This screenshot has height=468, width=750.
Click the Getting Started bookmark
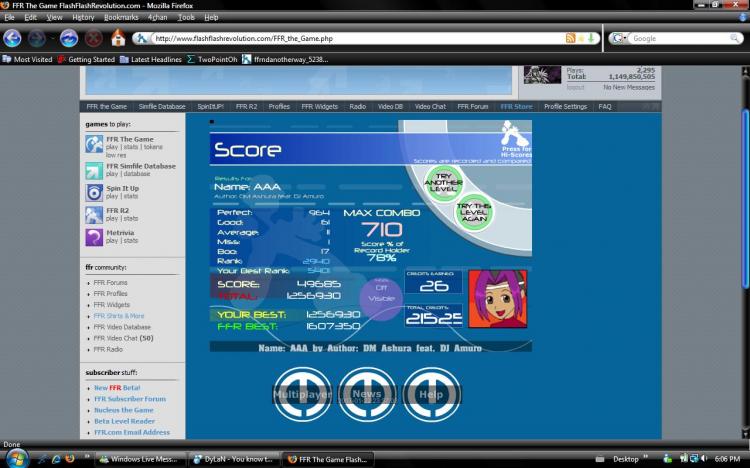click(x=86, y=59)
